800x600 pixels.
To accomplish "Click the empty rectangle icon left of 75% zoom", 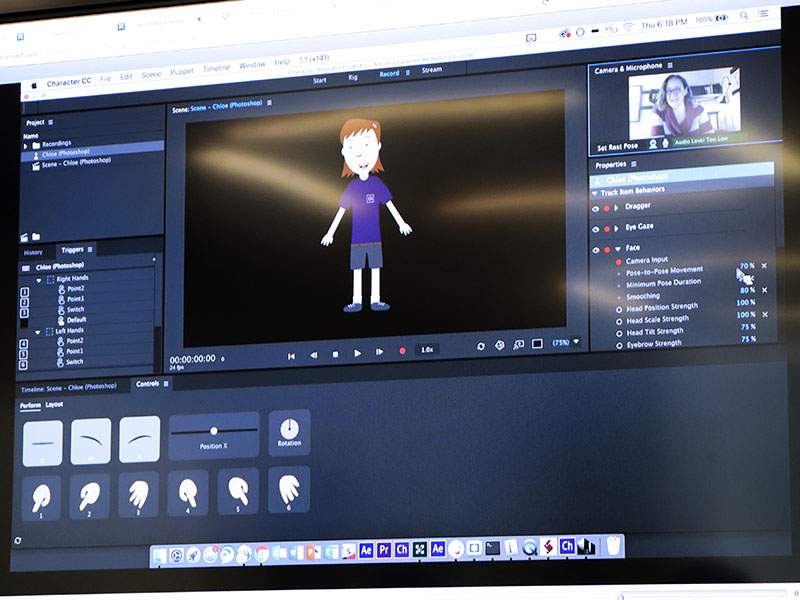I will (537, 344).
